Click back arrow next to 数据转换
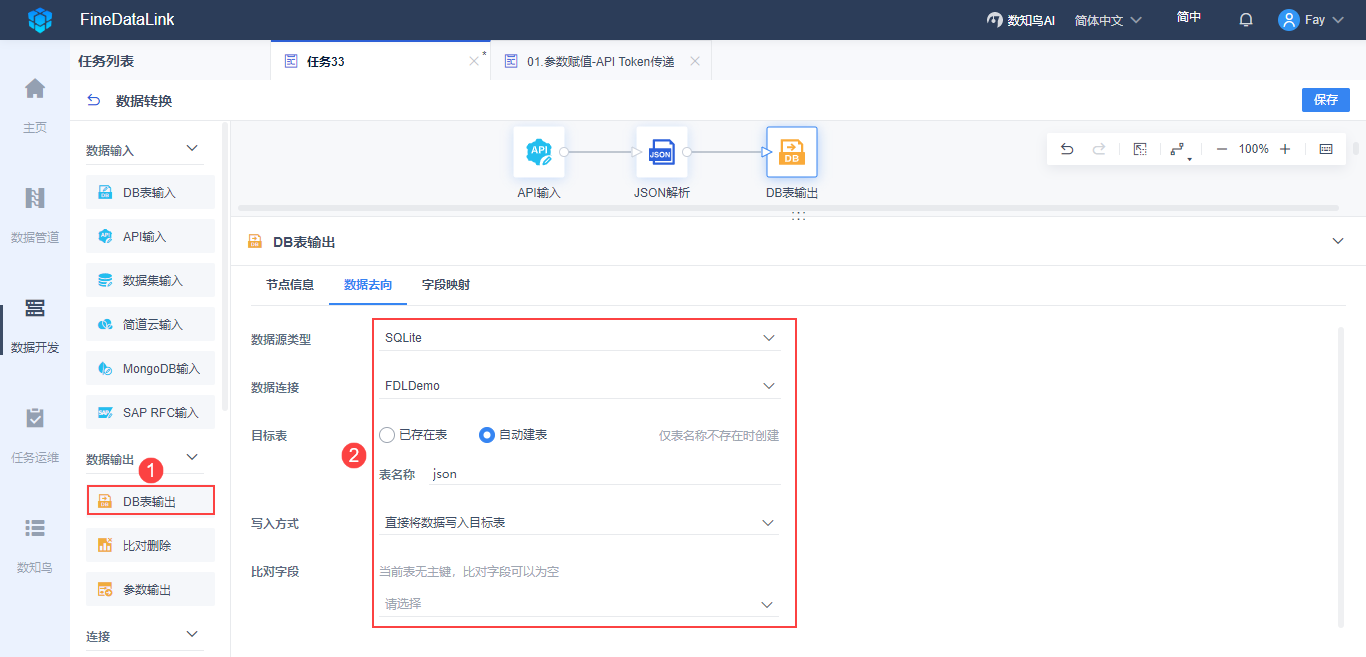This screenshot has width=1366, height=657. (94, 100)
